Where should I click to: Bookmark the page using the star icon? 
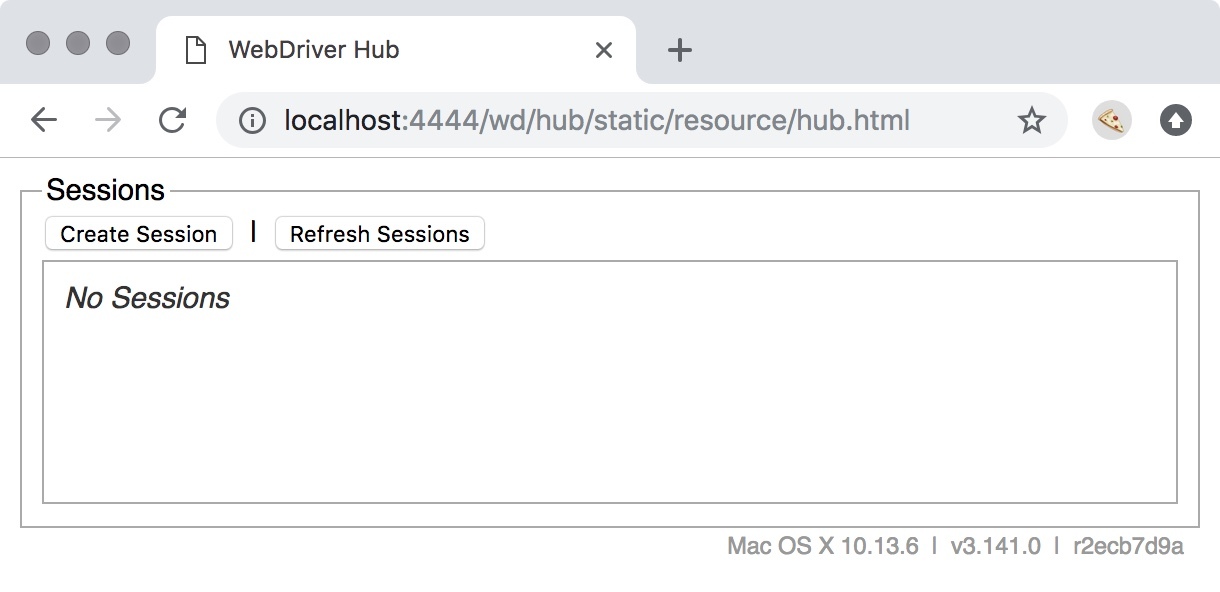point(1030,120)
